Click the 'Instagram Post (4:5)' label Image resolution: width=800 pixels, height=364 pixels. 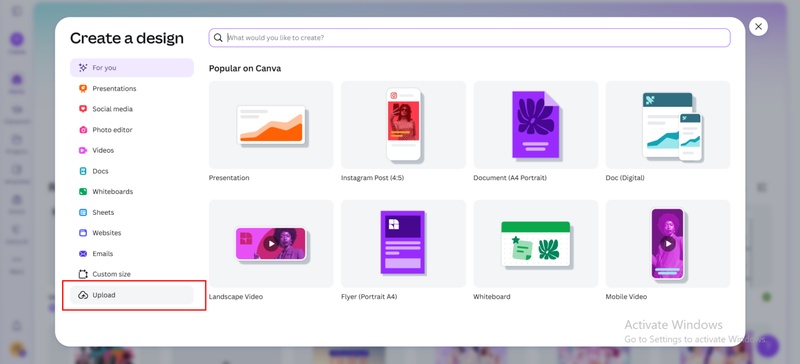pos(372,178)
